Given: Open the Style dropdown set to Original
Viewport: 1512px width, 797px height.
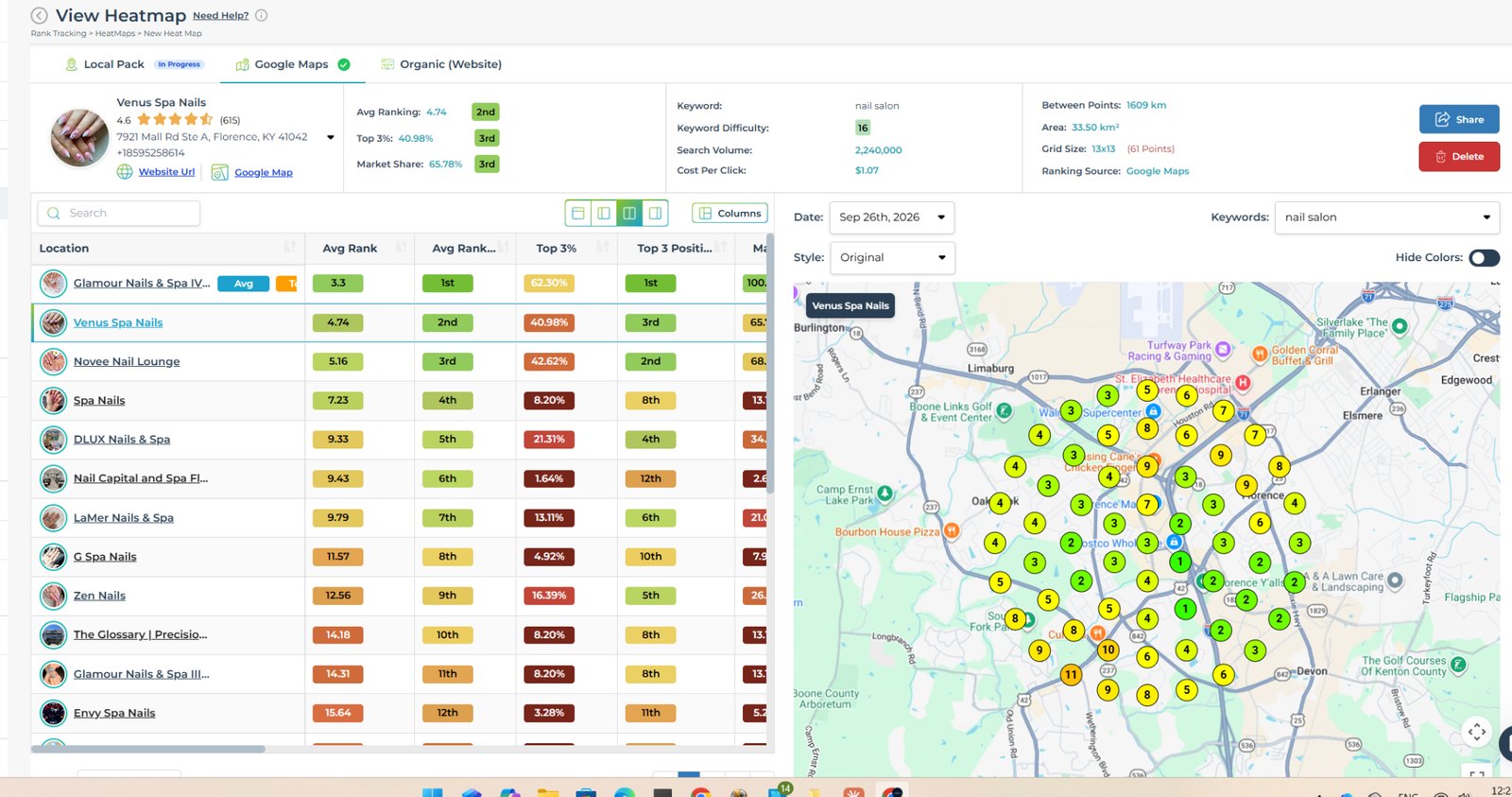Looking at the screenshot, I should click(x=892, y=257).
